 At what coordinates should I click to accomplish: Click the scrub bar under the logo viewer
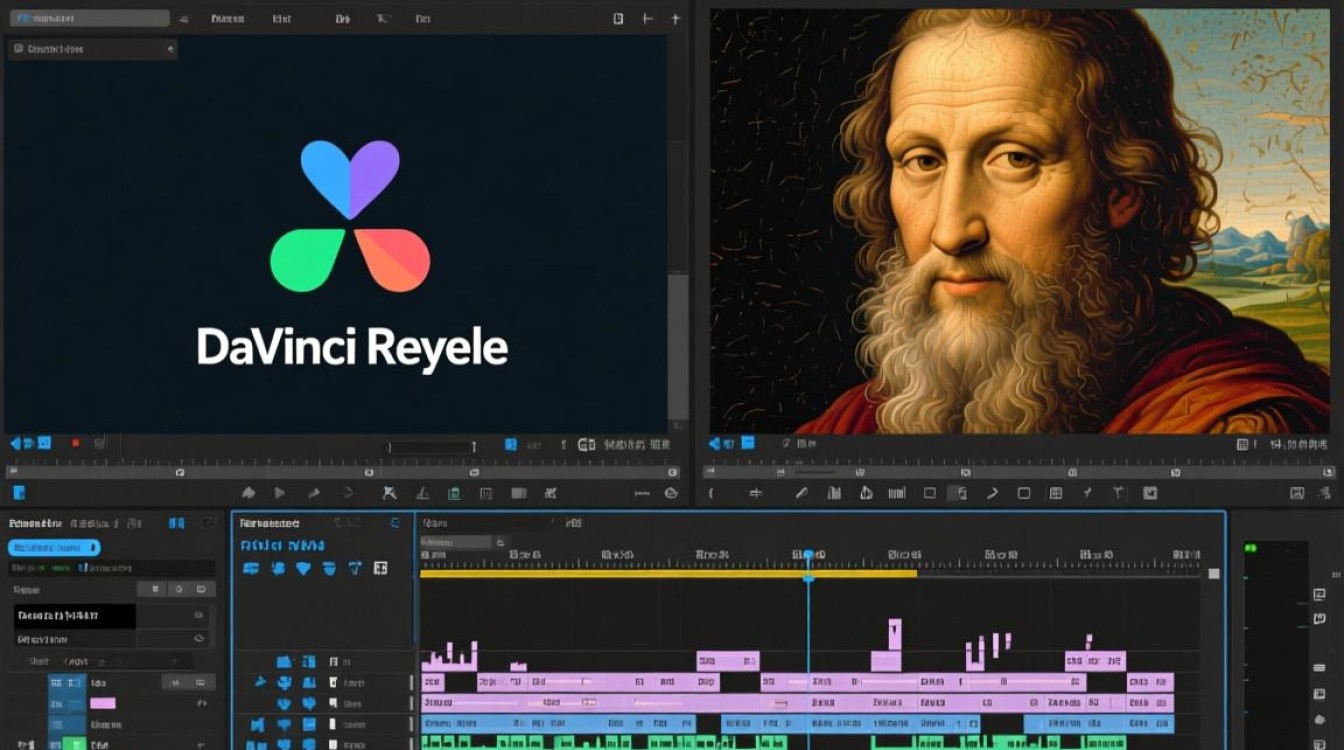click(343, 470)
